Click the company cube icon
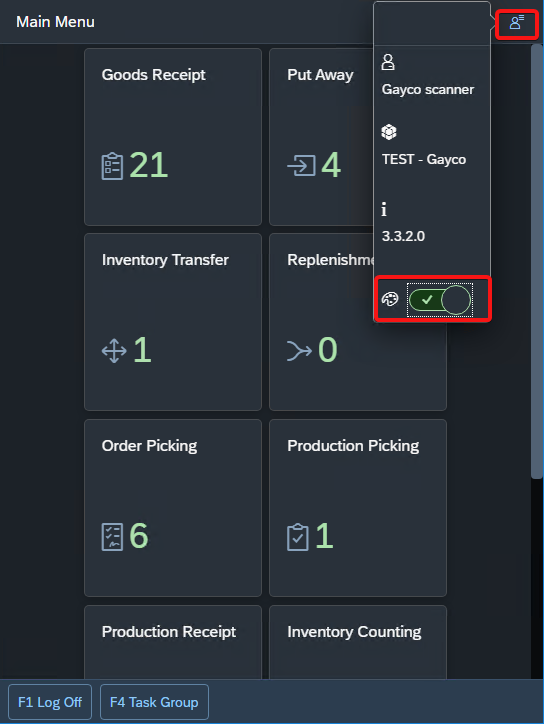 pos(389,132)
